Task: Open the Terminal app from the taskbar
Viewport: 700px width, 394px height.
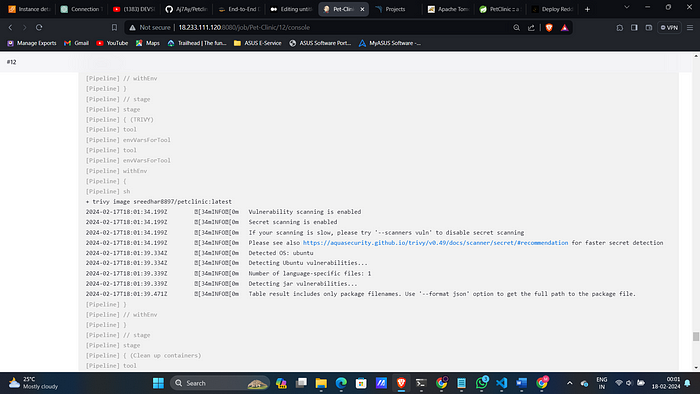Action: coord(421,383)
